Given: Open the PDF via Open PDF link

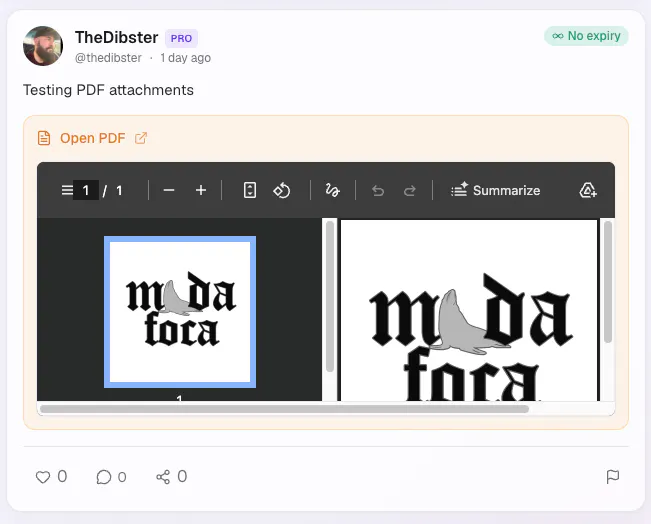Looking at the screenshot, I should pos(93,138).
